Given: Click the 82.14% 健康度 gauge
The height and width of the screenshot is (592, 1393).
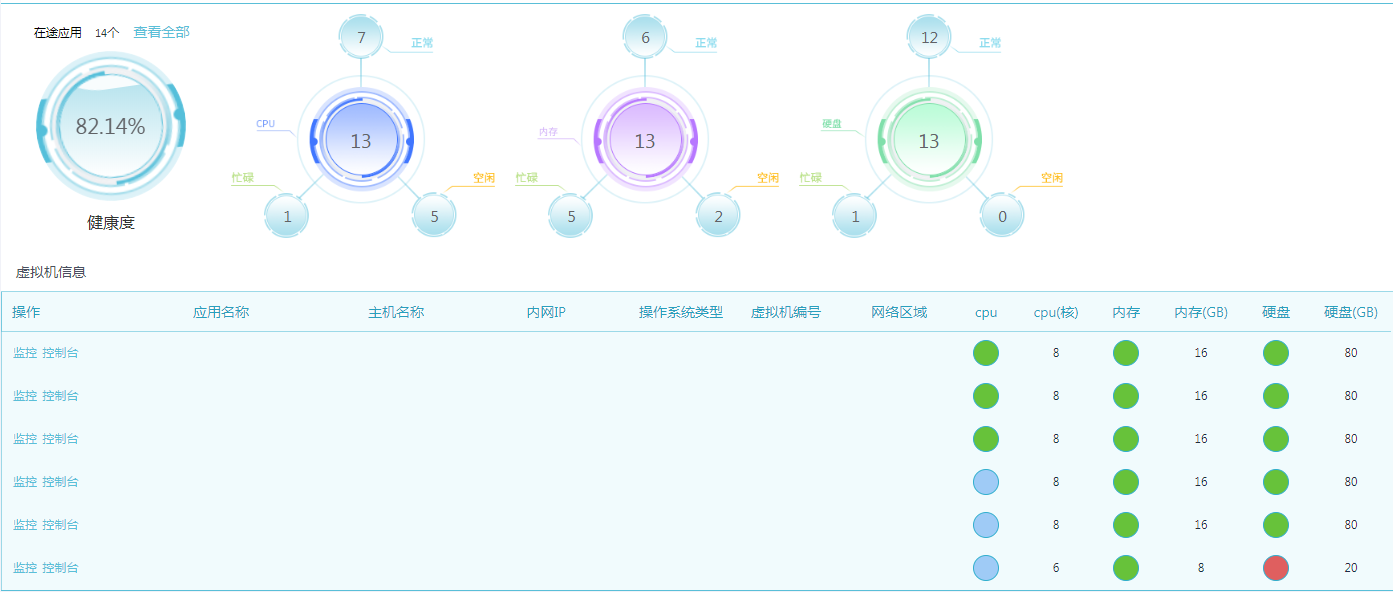Looking at the screenshot, I should point(111,126).
